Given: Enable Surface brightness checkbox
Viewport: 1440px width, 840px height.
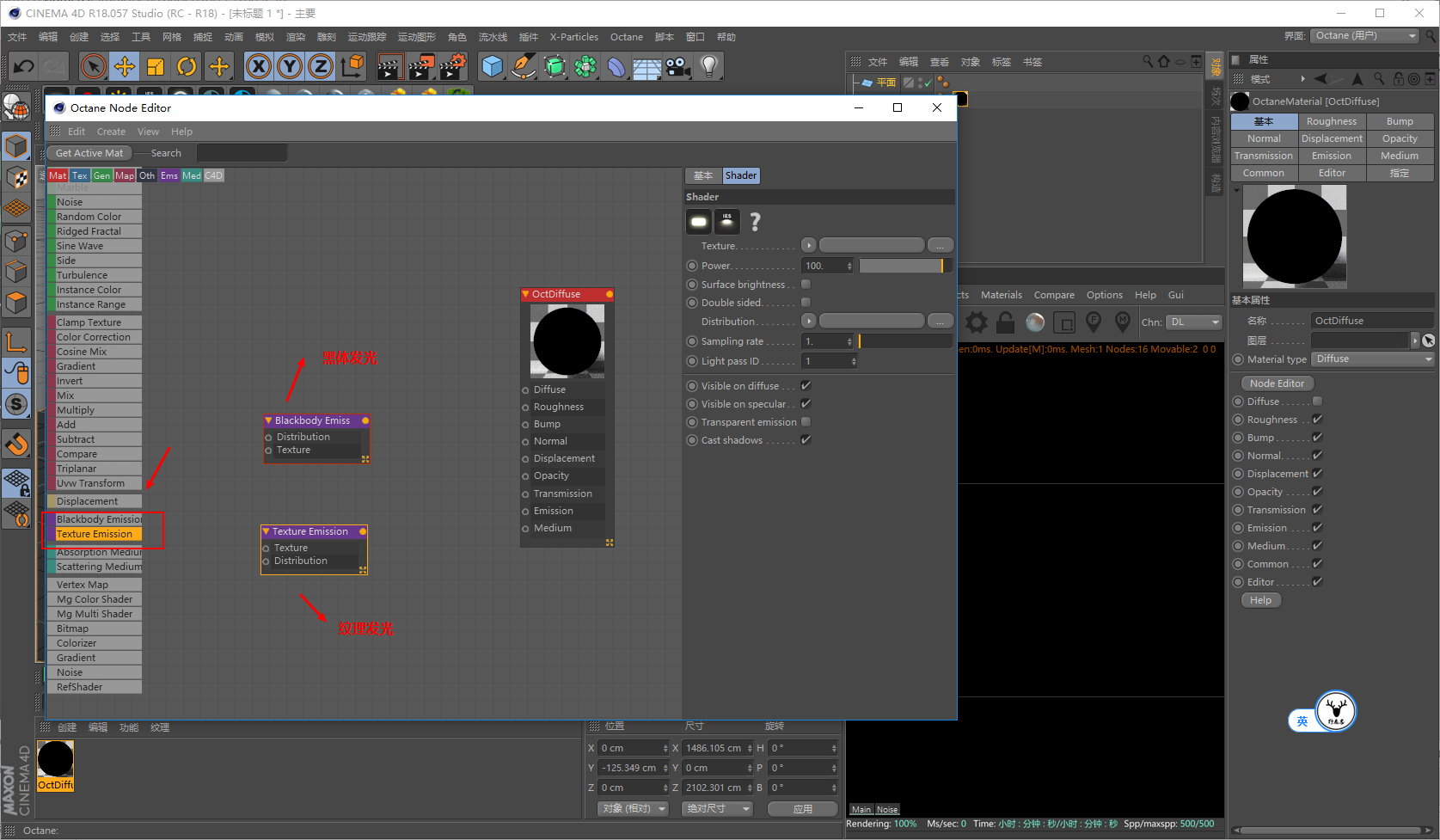Looking at the screenshot, I should [806, 285].
